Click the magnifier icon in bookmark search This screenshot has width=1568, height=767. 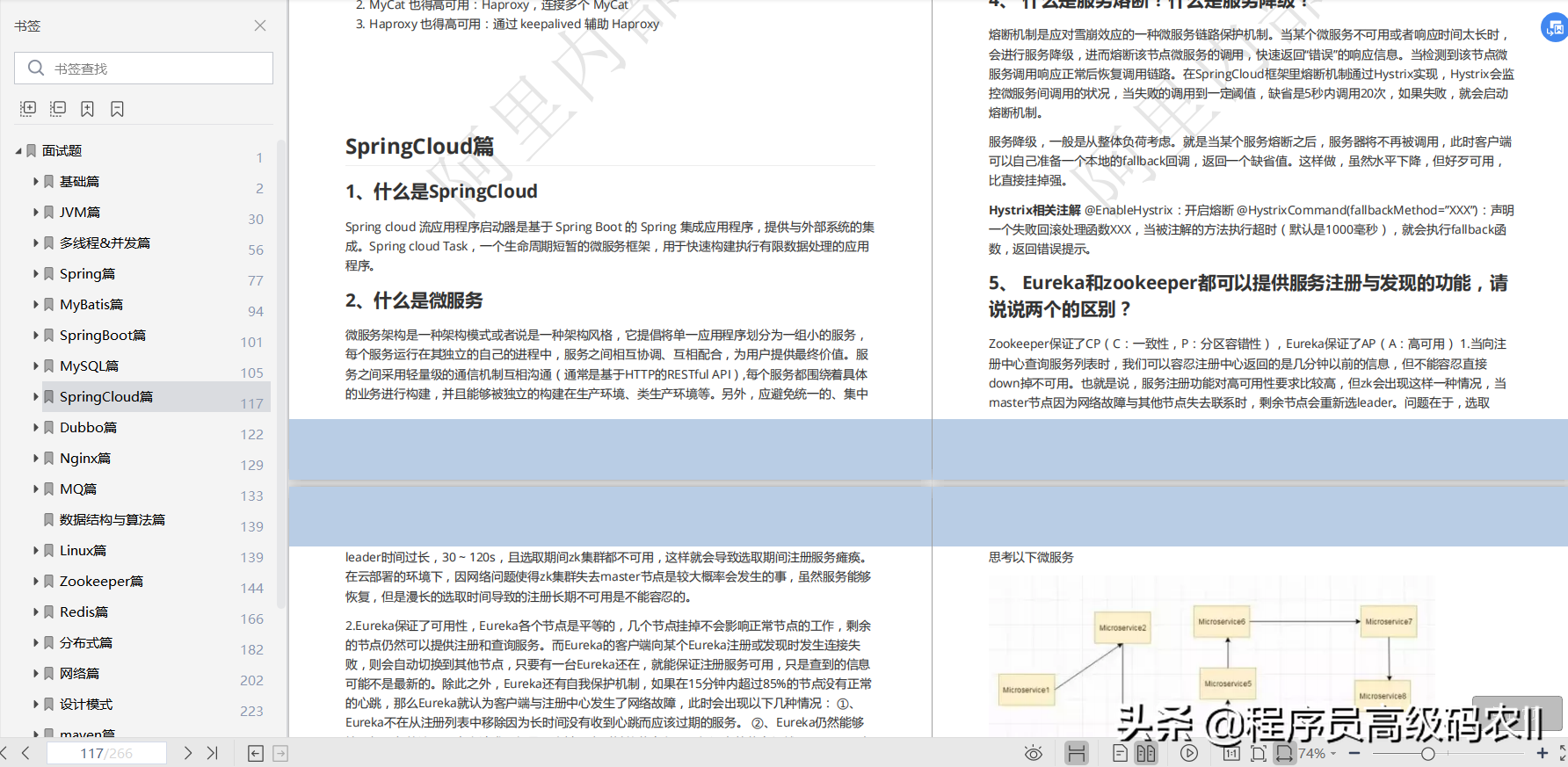click(36, 68)
